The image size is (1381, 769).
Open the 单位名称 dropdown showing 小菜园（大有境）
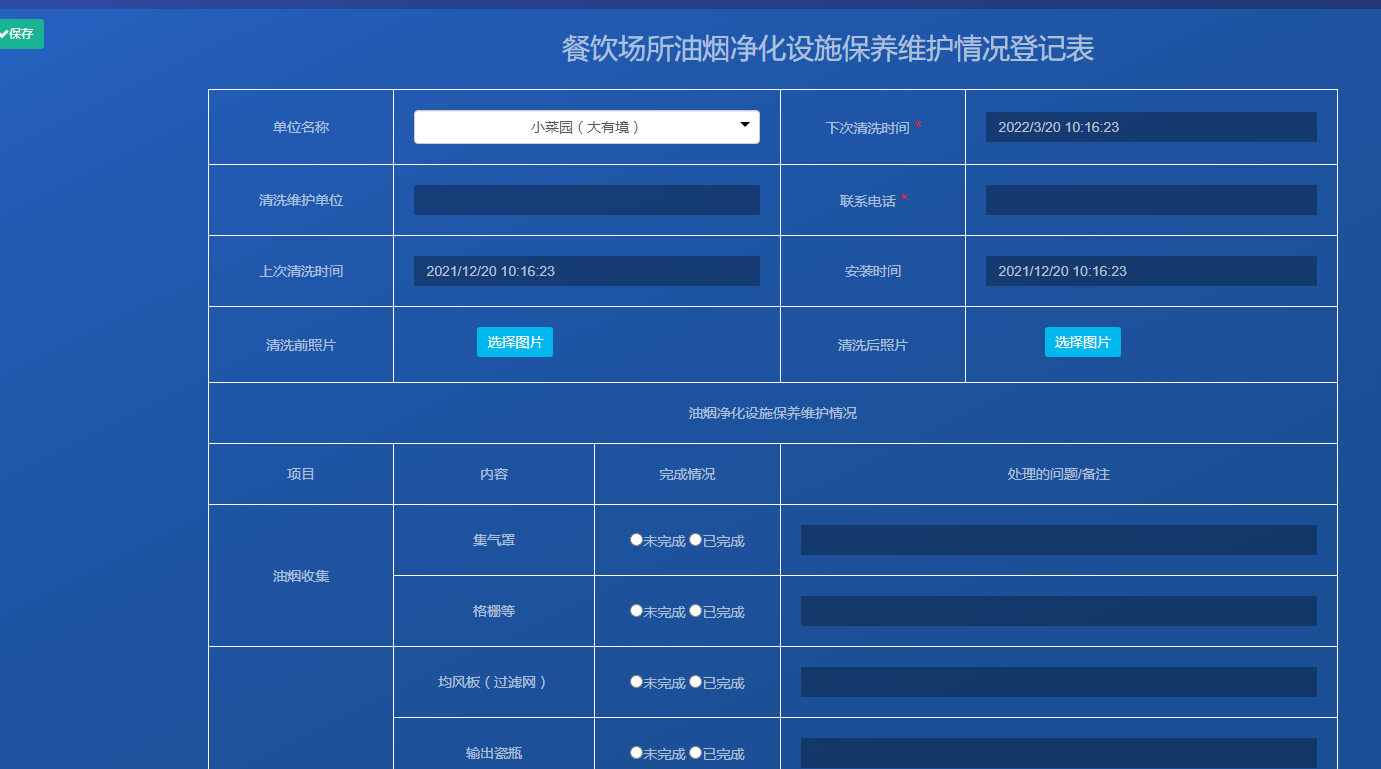(x=587, y=127)
